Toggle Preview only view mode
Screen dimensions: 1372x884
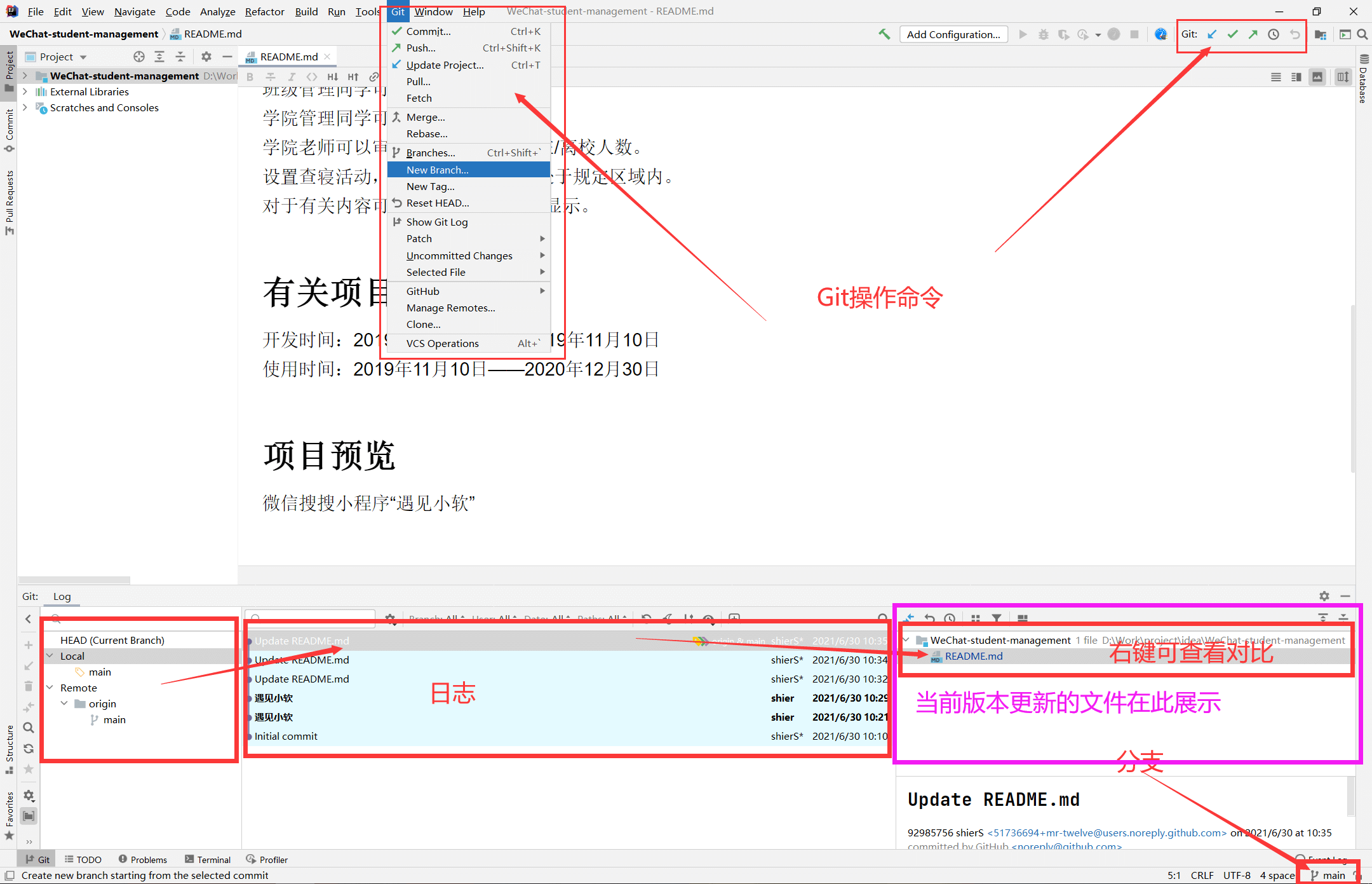[1317, 77]
